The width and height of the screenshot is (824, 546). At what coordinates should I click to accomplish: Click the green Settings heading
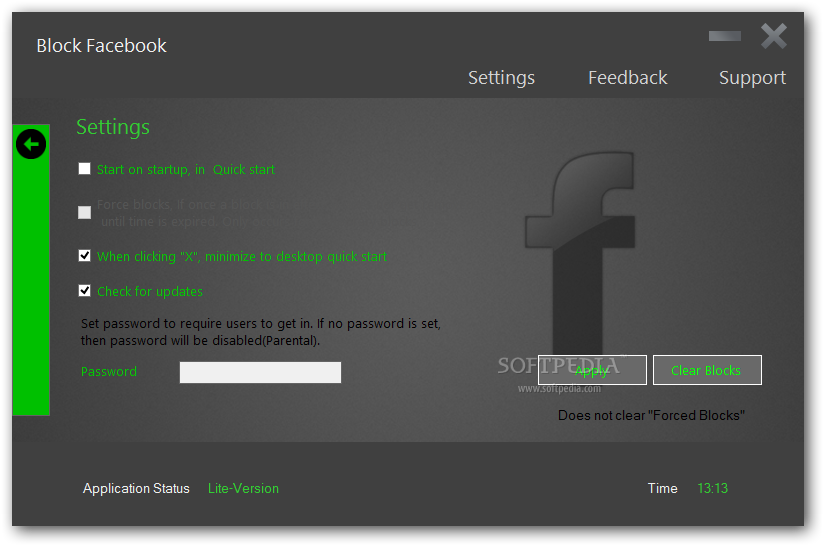(x=113, y=127)
